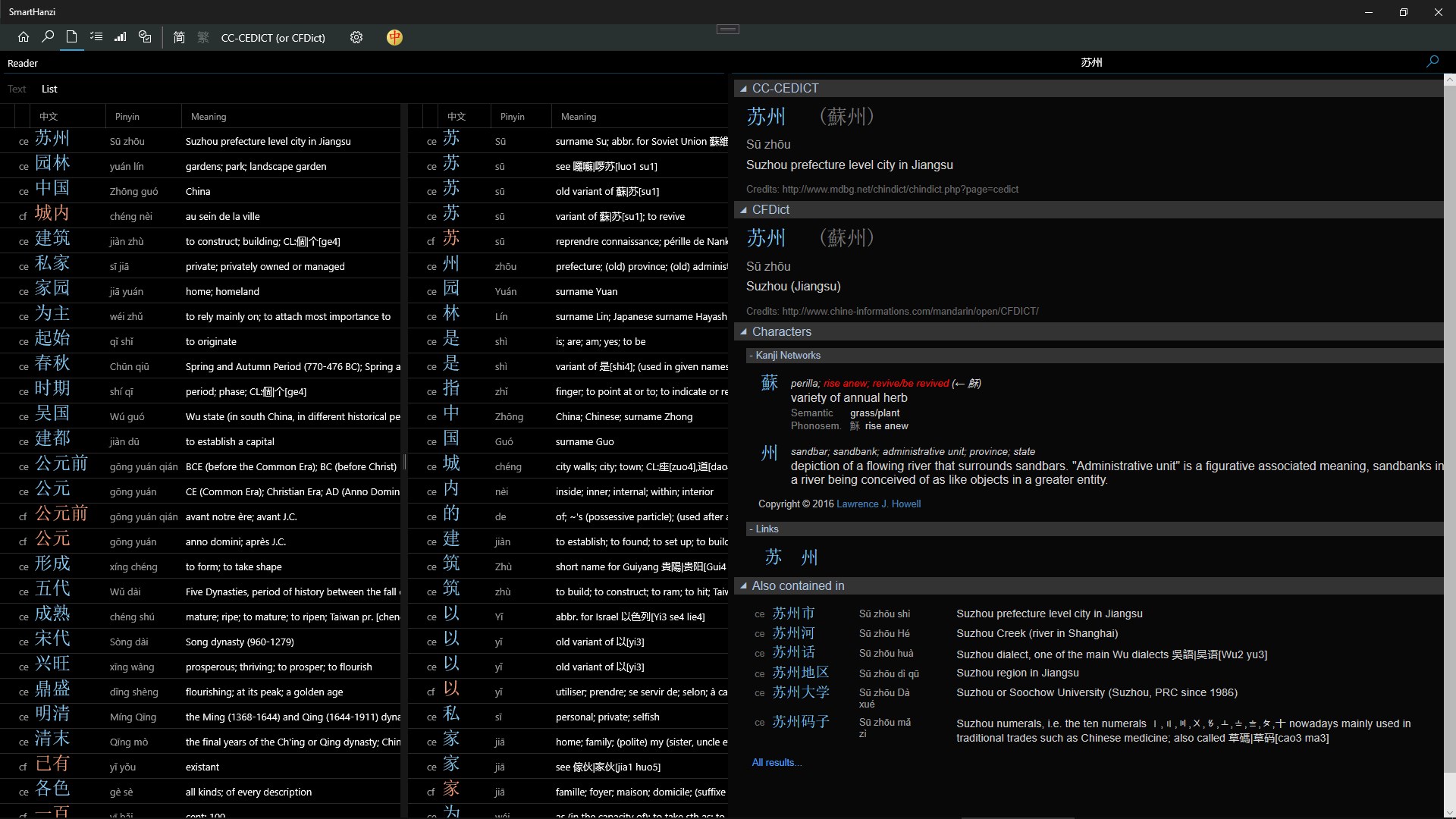Viewport: 1456px width, 819px height.
Task: Open the dictionary search magnifier icon
Action: (x=48, y=36)
